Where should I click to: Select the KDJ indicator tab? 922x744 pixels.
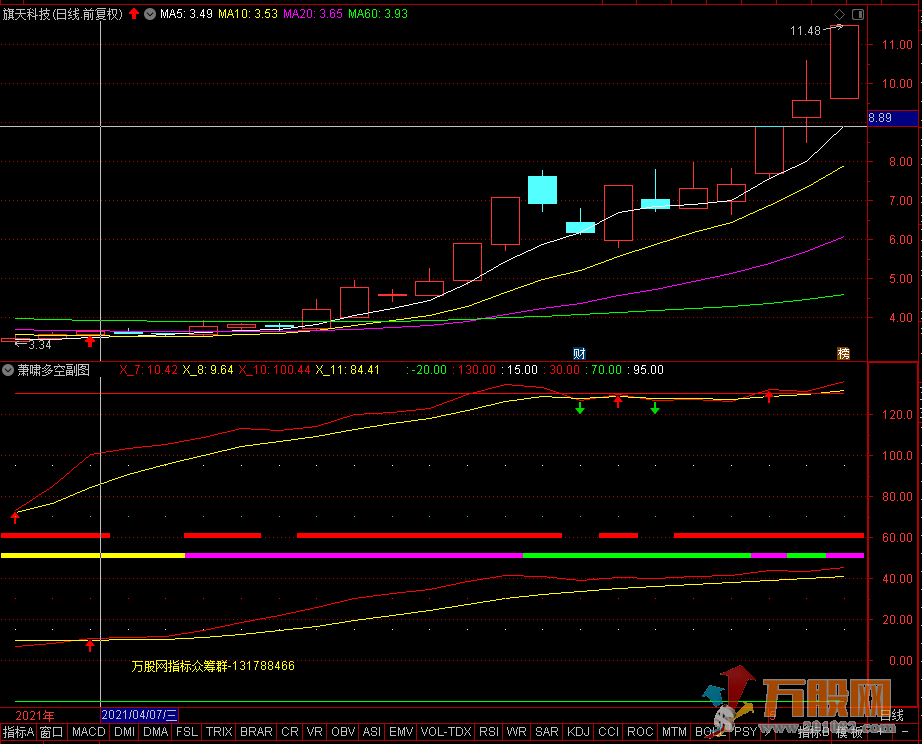tap(578, 732)
